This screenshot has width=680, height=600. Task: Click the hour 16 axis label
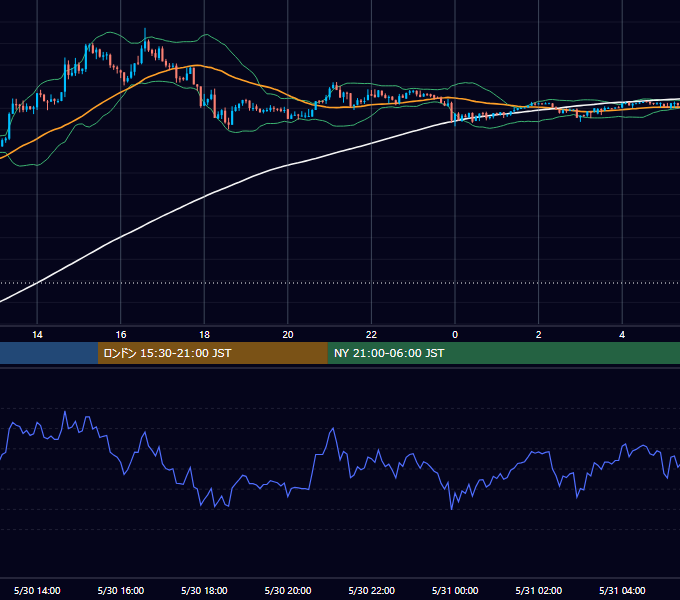(121, 335)
